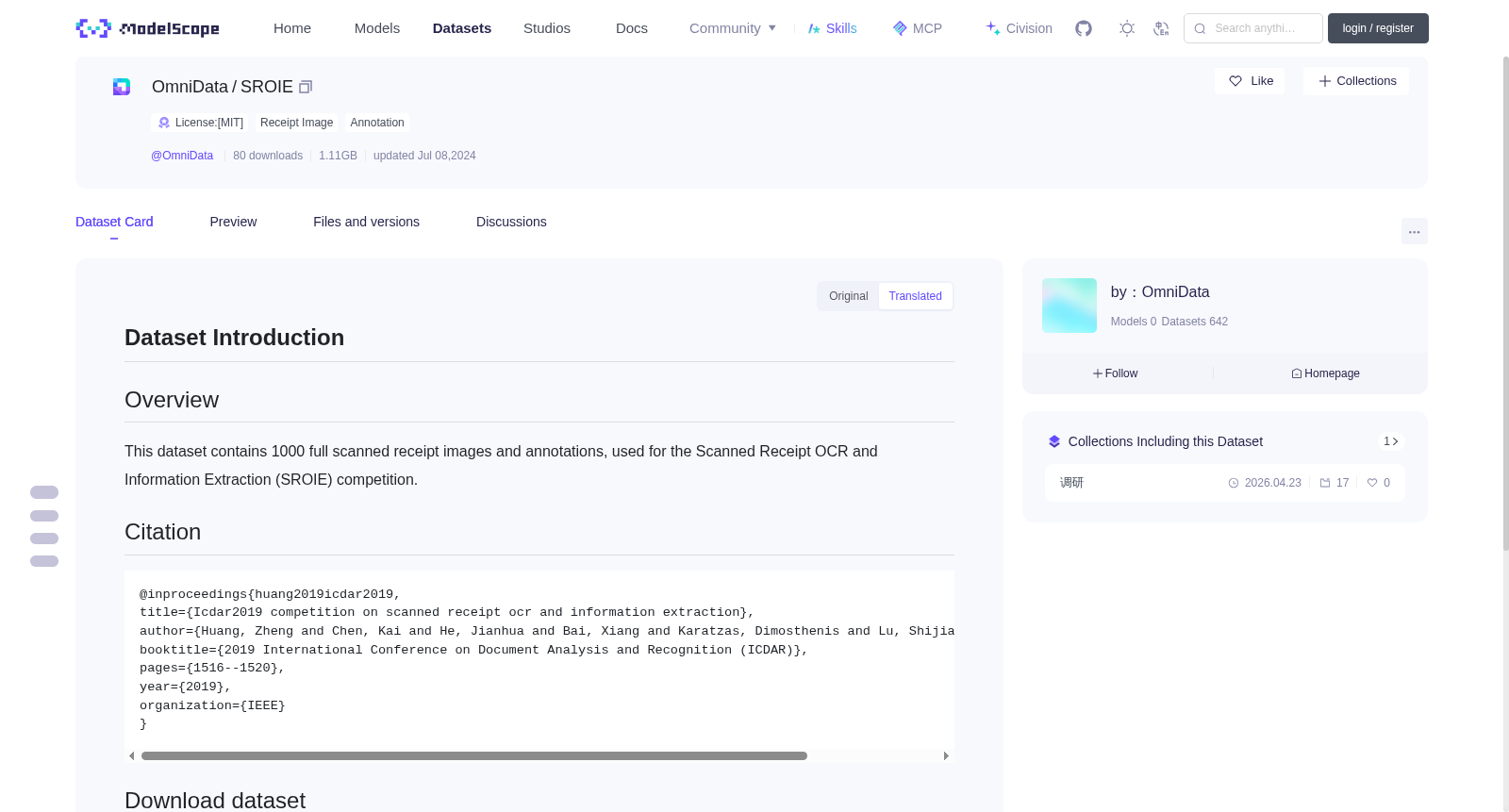This screenshot has width=1509, height=812.
Task: Click the page vertical scrollbar
Action: pyautogui.click(x=1505, y=302)
